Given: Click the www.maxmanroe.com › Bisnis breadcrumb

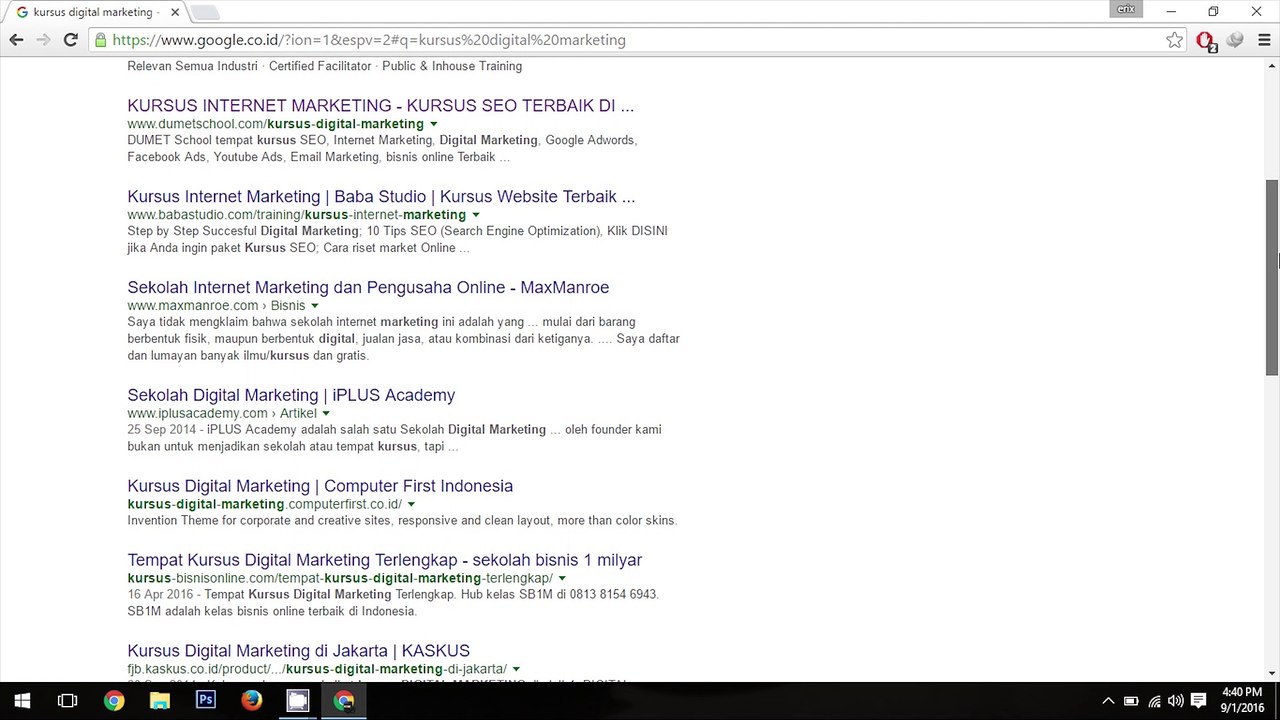Looking at the screenshot, I should (216, 306).
